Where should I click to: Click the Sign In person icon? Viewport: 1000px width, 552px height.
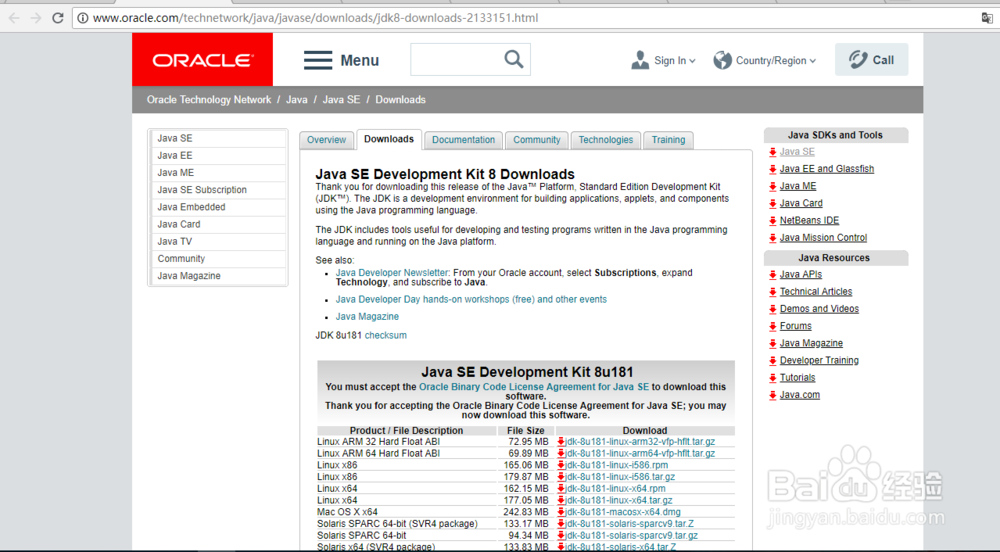click(x=640, y=60)
